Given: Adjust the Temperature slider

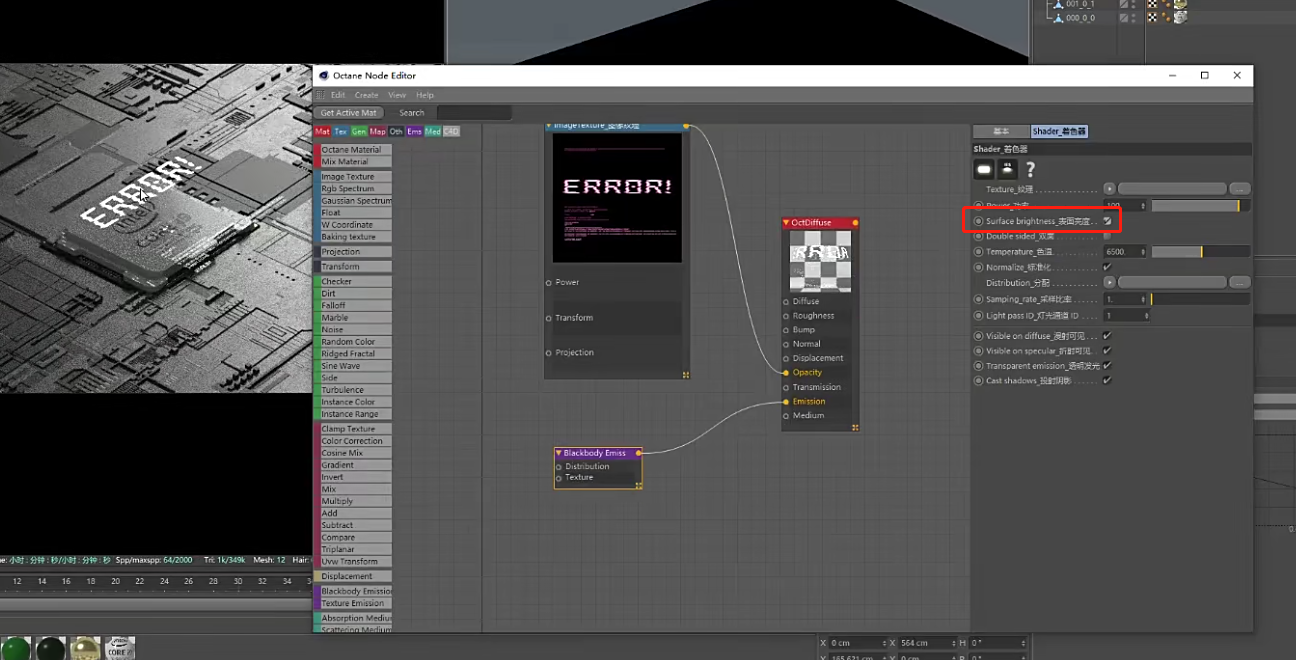Looking at the screenshot, I should point(1201,253).
